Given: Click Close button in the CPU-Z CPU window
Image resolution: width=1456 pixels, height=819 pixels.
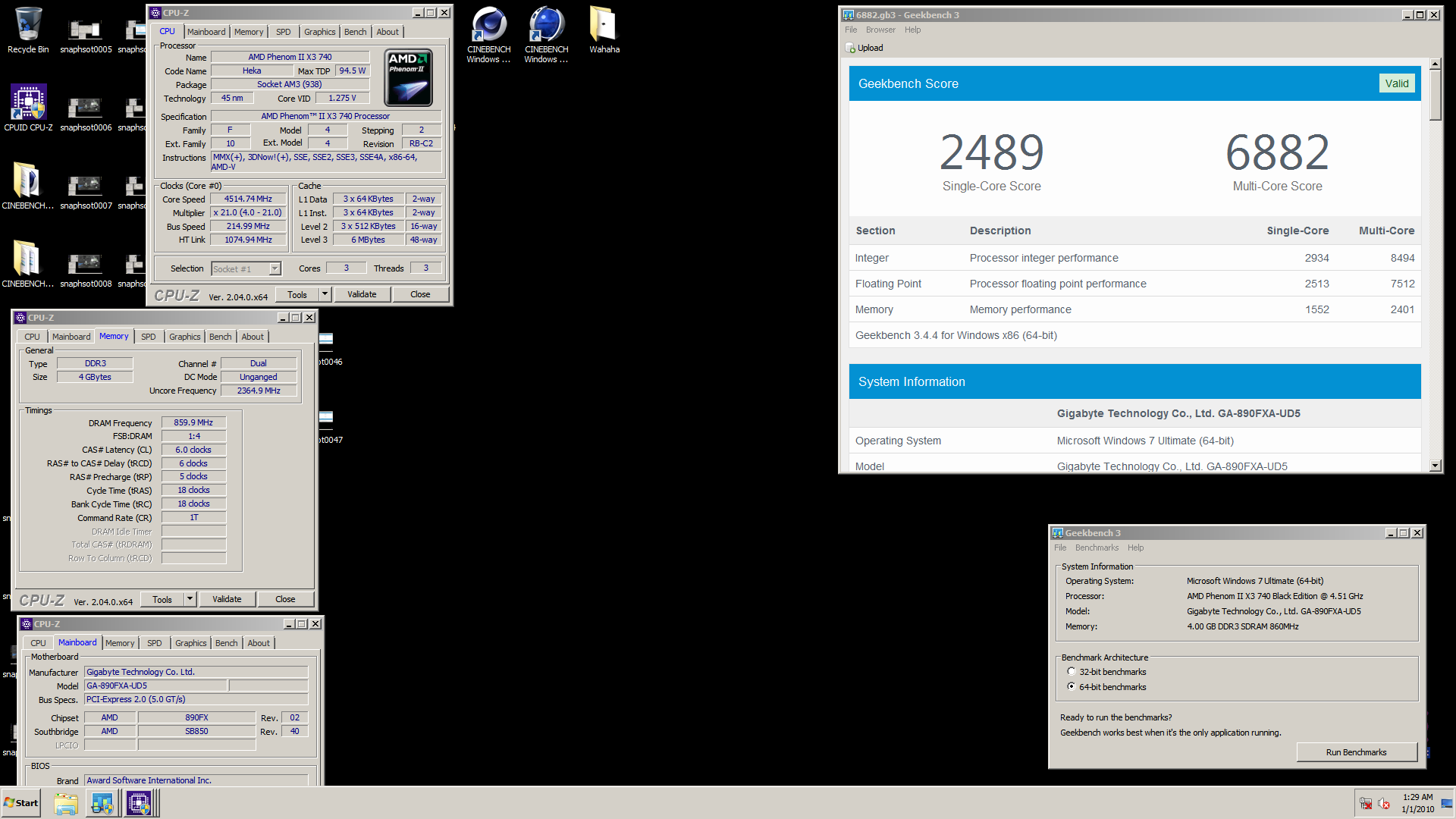Looking at the screenshot, I should (420, 294).
